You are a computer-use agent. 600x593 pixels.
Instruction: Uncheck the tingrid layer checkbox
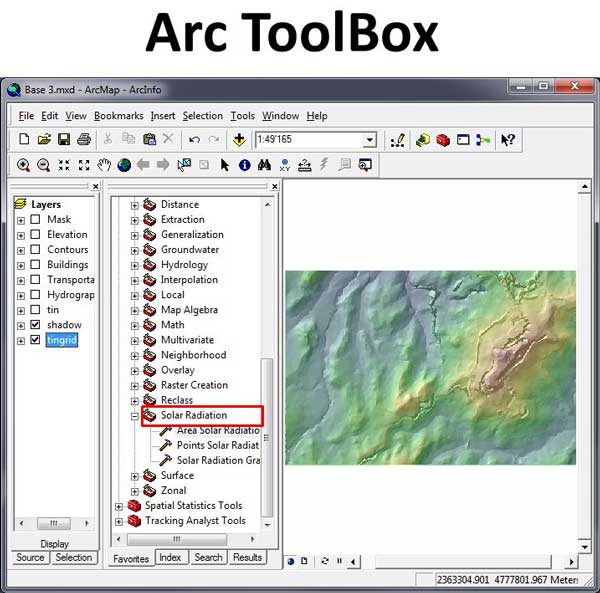pyautogui.click(x=35, y=340)
